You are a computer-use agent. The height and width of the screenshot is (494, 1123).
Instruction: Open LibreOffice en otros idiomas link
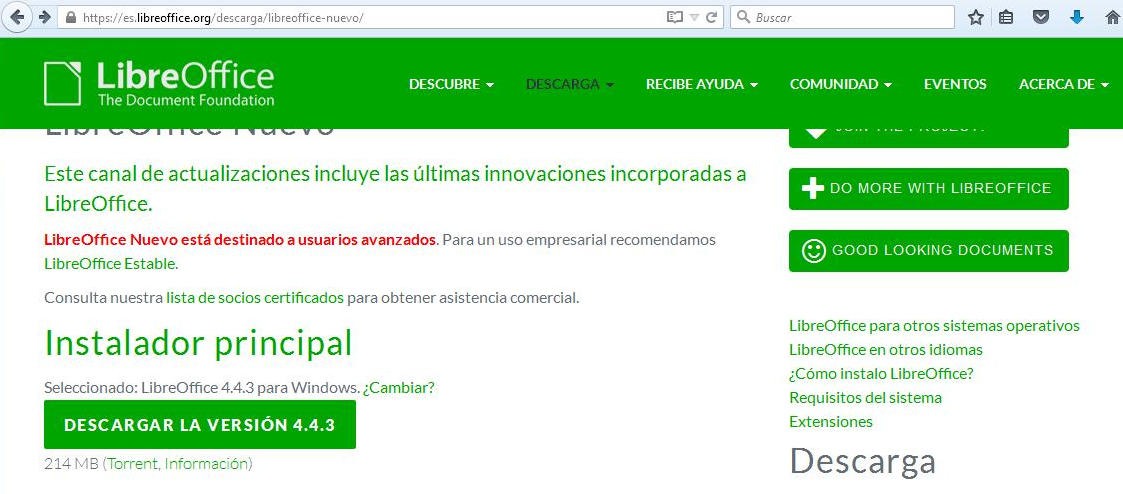pyautogui.click(x=886, y=350)
